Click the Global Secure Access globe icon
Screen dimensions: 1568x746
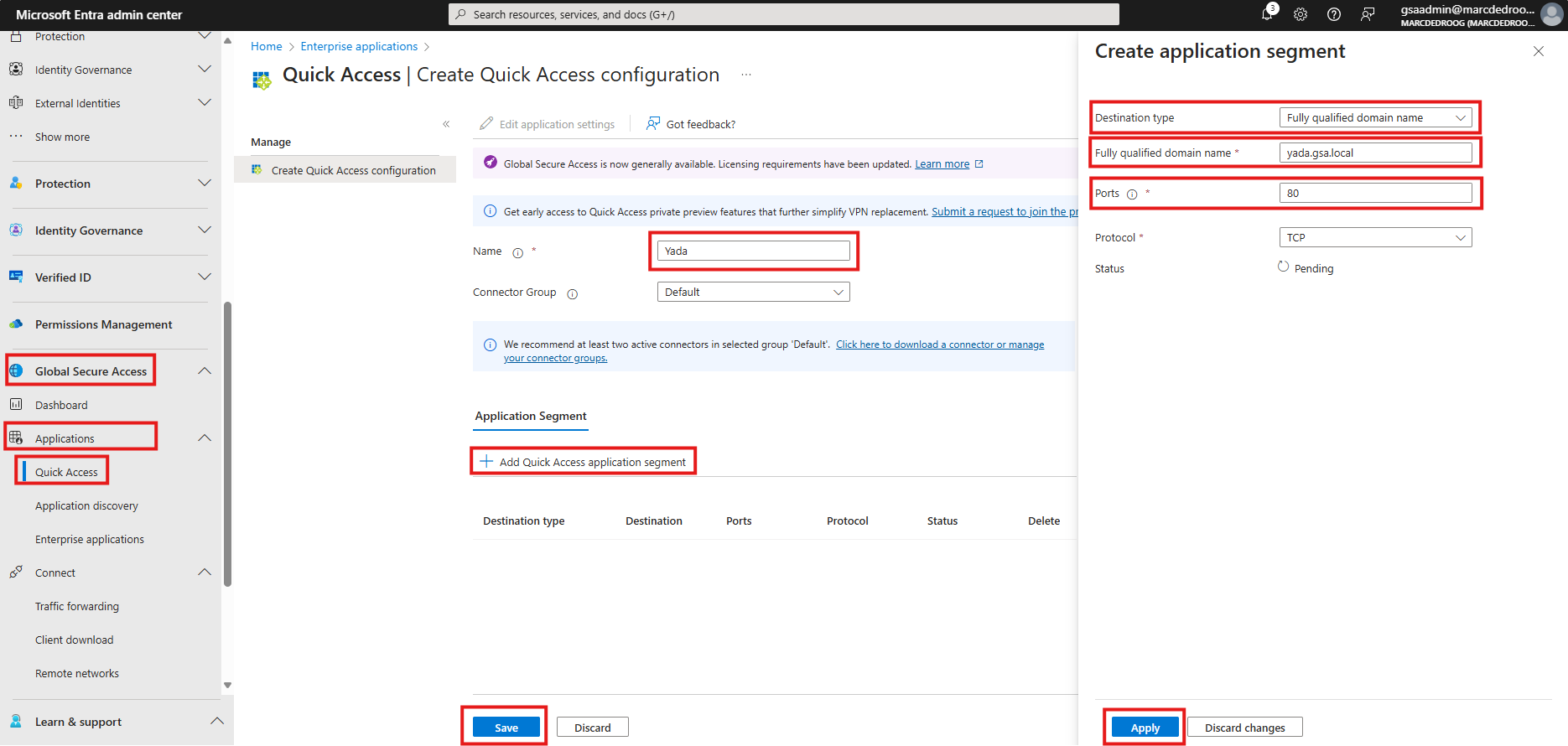click(x=16, y=370)
